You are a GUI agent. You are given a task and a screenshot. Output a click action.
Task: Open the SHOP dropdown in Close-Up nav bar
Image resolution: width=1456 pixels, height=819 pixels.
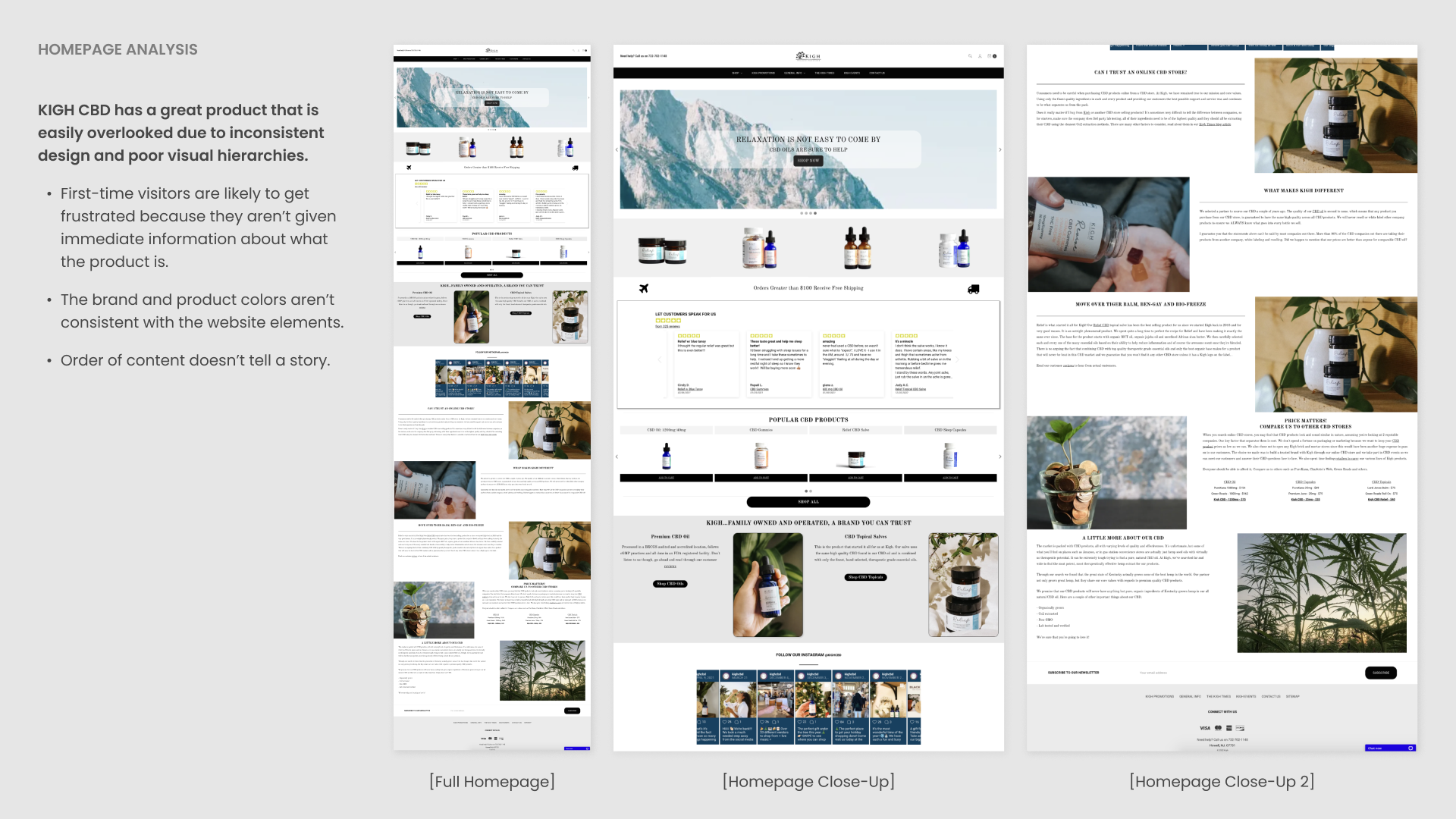point(736,74)
